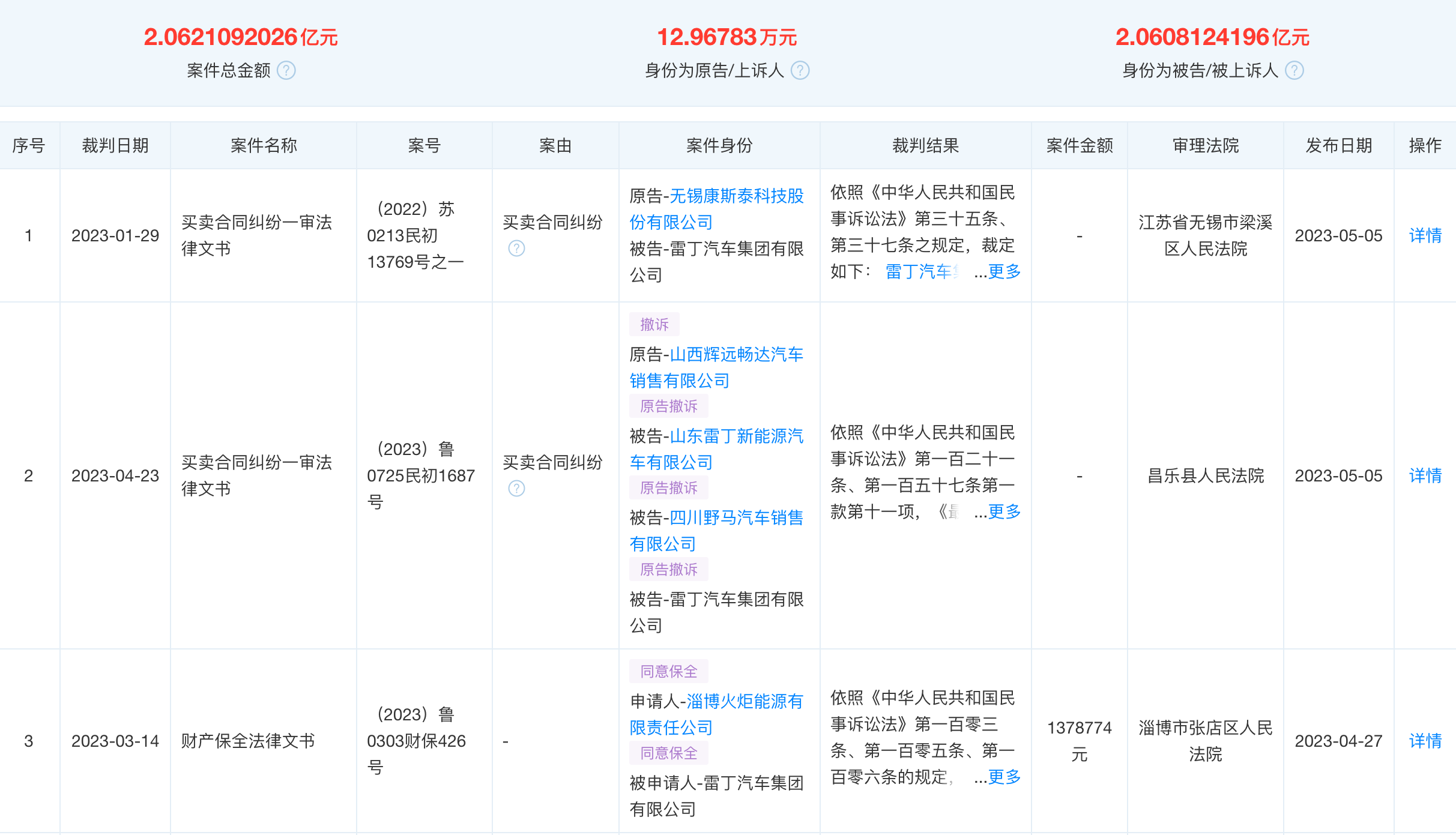
Task: Click the 案号 column header
Action: (x=424, y=145)
